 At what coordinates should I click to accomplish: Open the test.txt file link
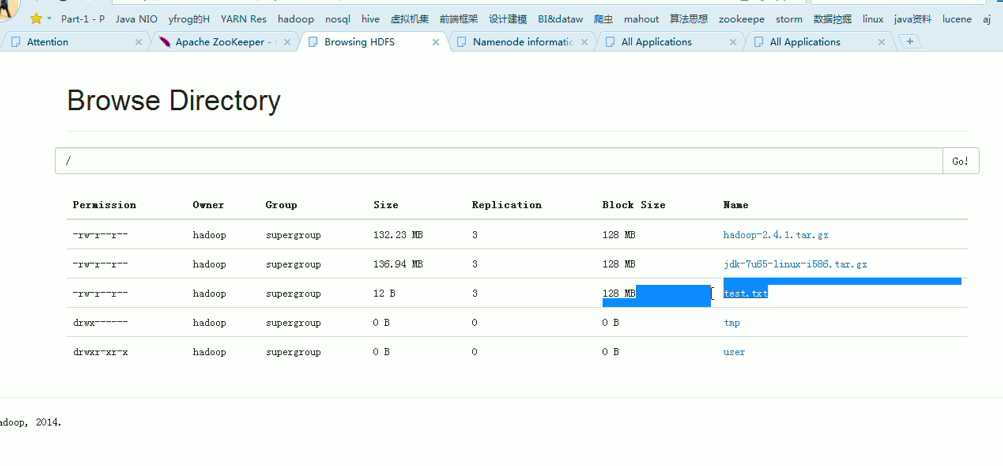click(x=745, y=293)
